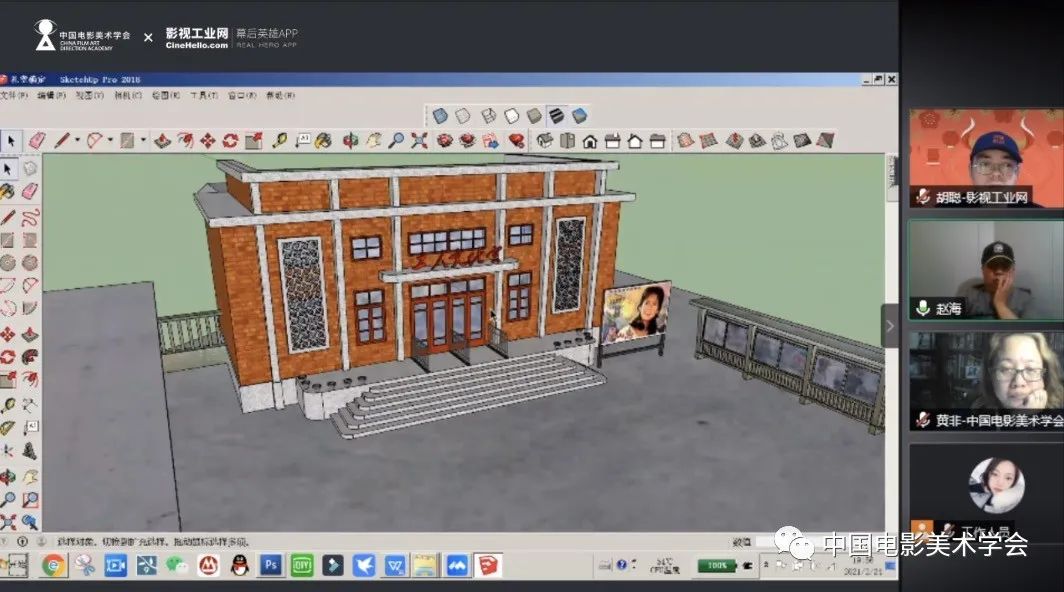This screenshot has width=1064, height=592.
Task: Open the 窗口(W) menu
Action: click(242, 96)
